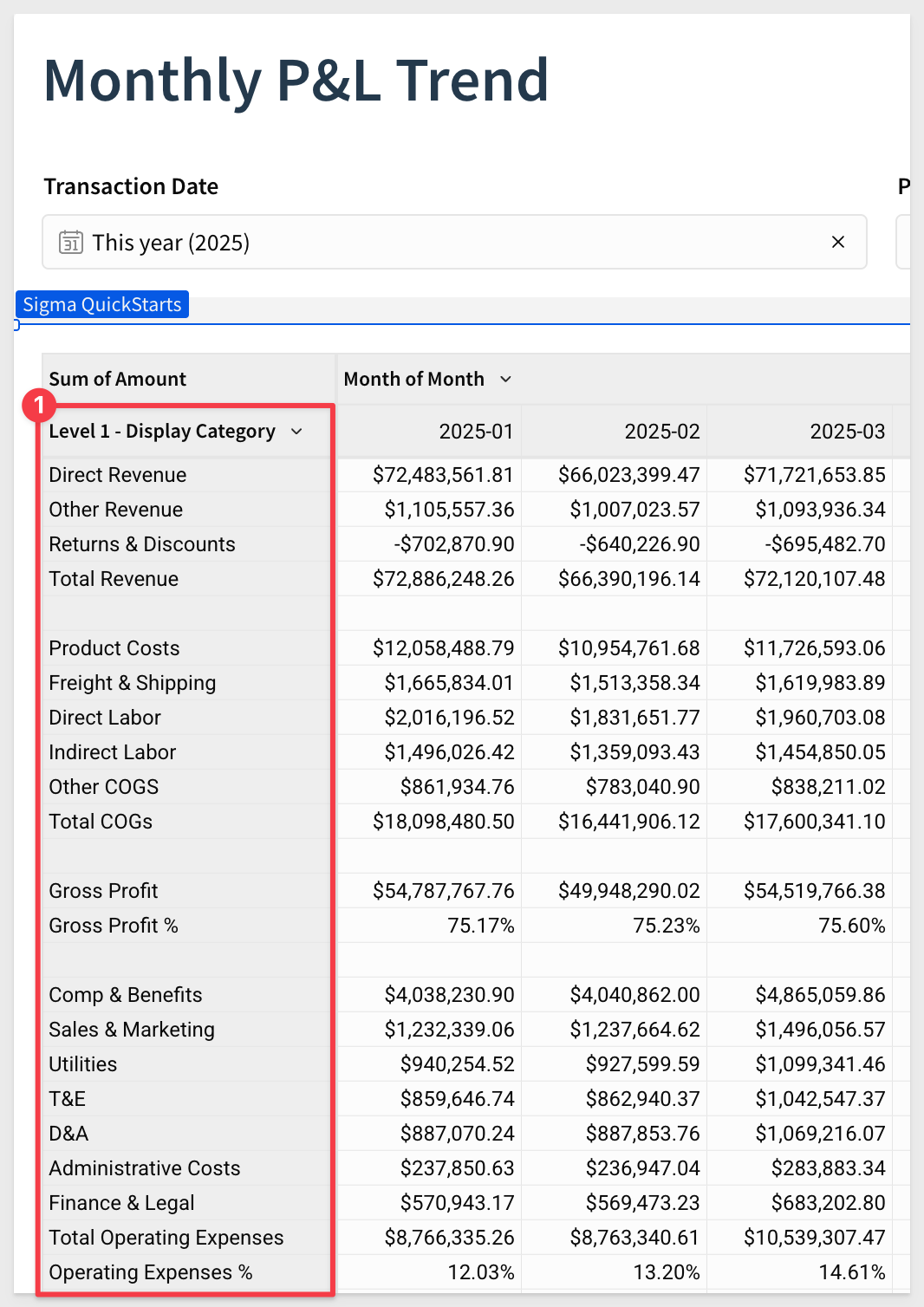This screenshot has height=1307, width=924.
Task: Select Finance & Legal value $569,473.23
Action: [643, 1203]
